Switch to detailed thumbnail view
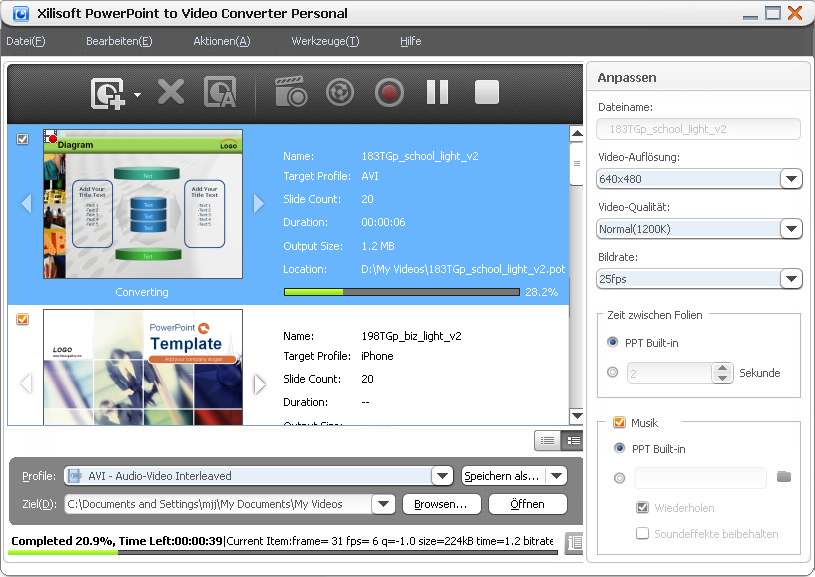The image size is (815, 577). pos(572,441)
